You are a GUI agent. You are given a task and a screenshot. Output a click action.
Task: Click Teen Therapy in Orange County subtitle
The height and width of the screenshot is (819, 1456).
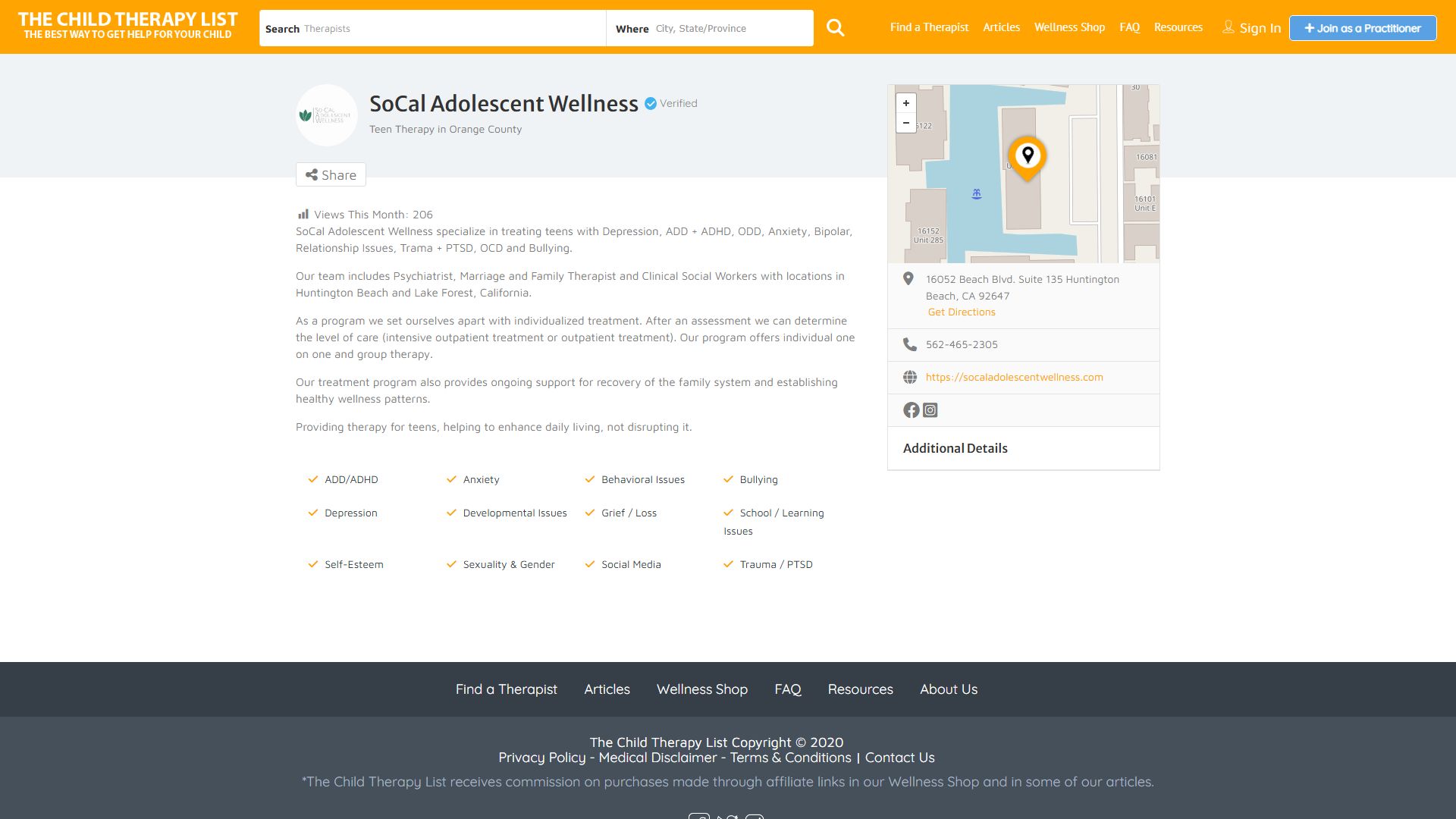[x=445, y=130]
